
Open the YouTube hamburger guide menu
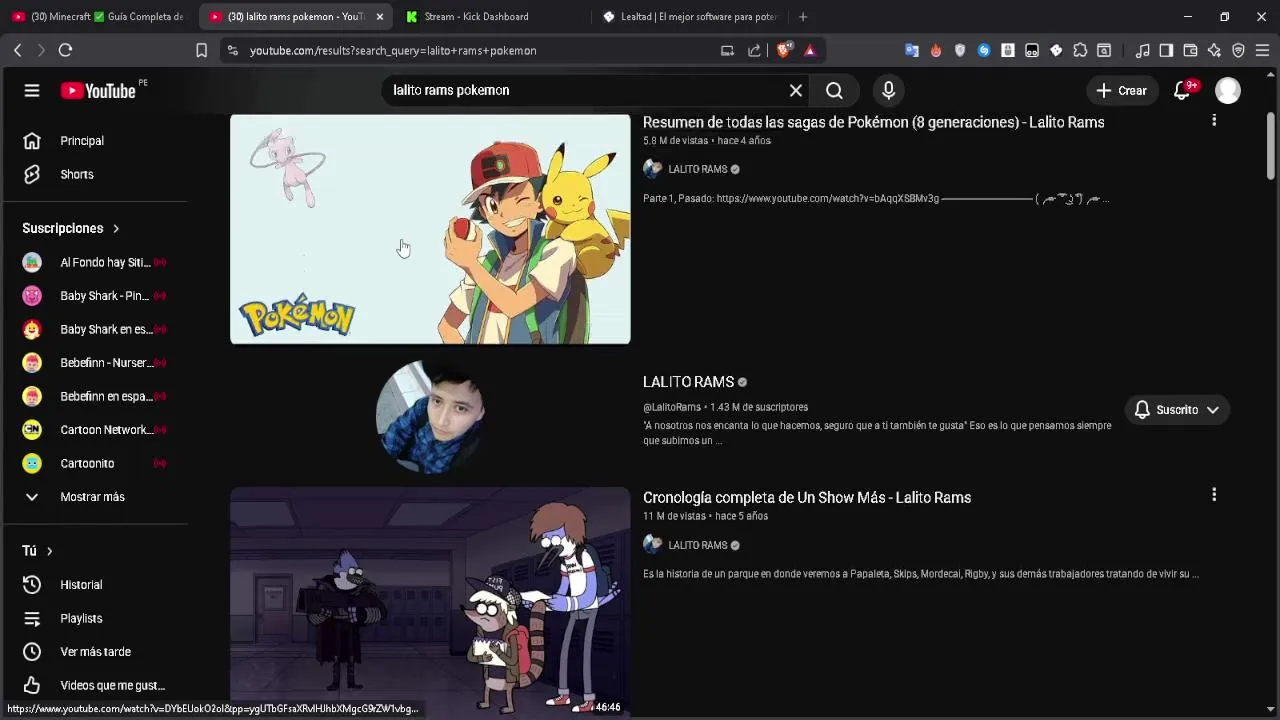pos(32,91)
